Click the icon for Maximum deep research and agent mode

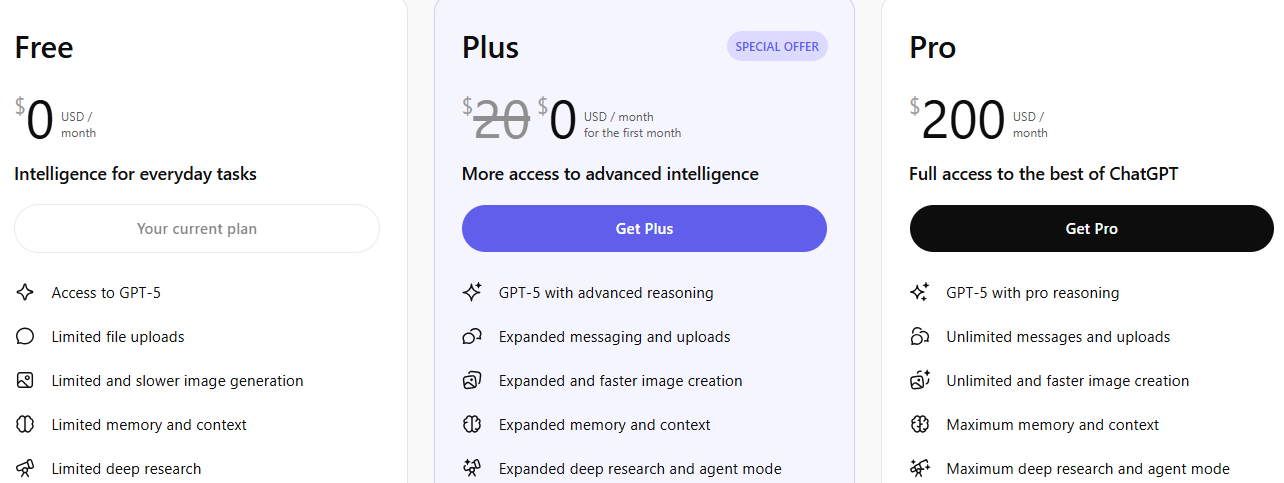click(920, 468)
